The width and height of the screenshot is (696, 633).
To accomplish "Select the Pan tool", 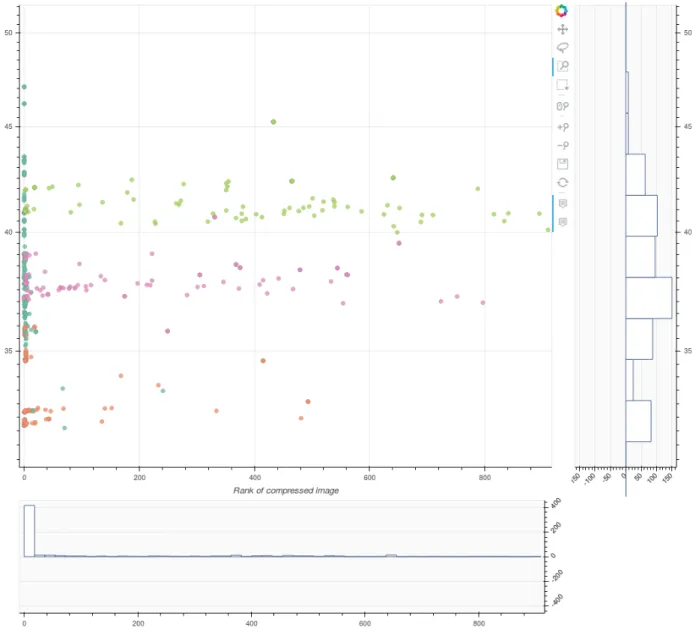I will (x=562, y=30).
